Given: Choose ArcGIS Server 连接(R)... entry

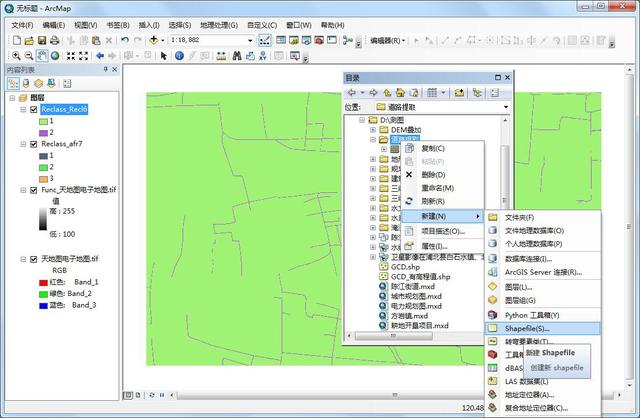Looking at the screenshot, I should 542,272.
